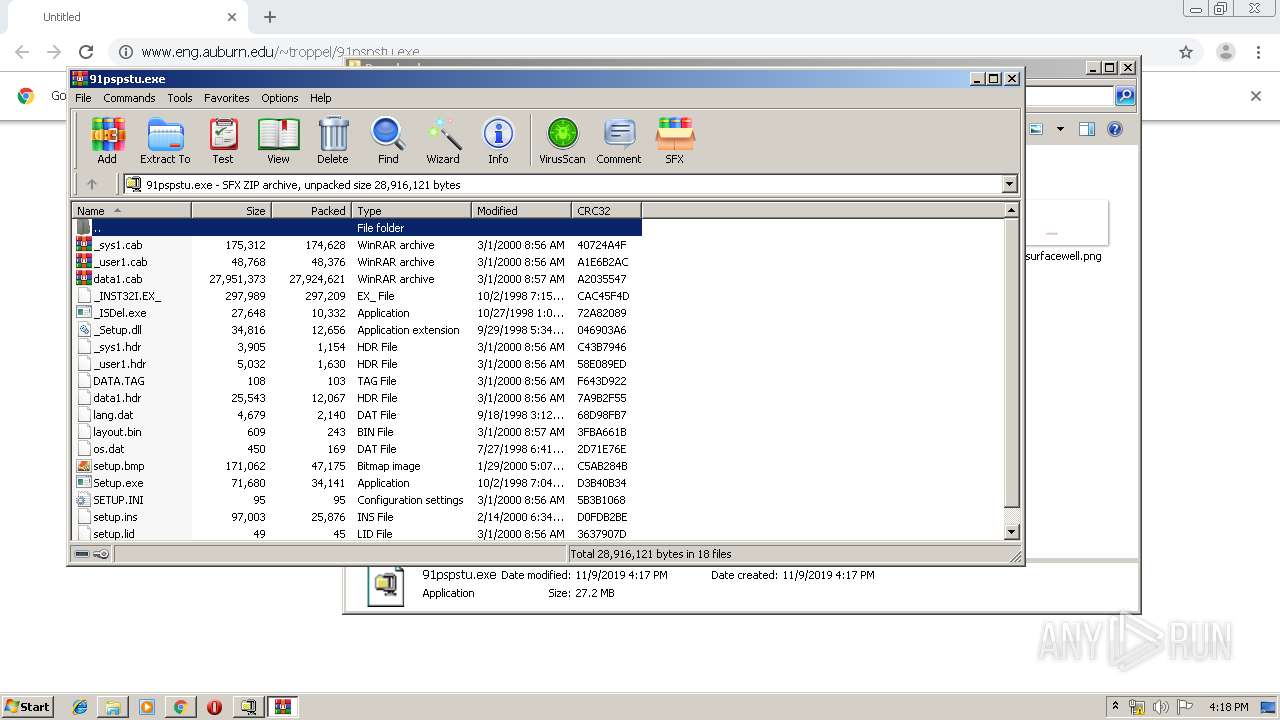This screenshot has width=1280, height=720.
Task: Click the taskbar clock showing 4:18 PM
Action: 1228,707
